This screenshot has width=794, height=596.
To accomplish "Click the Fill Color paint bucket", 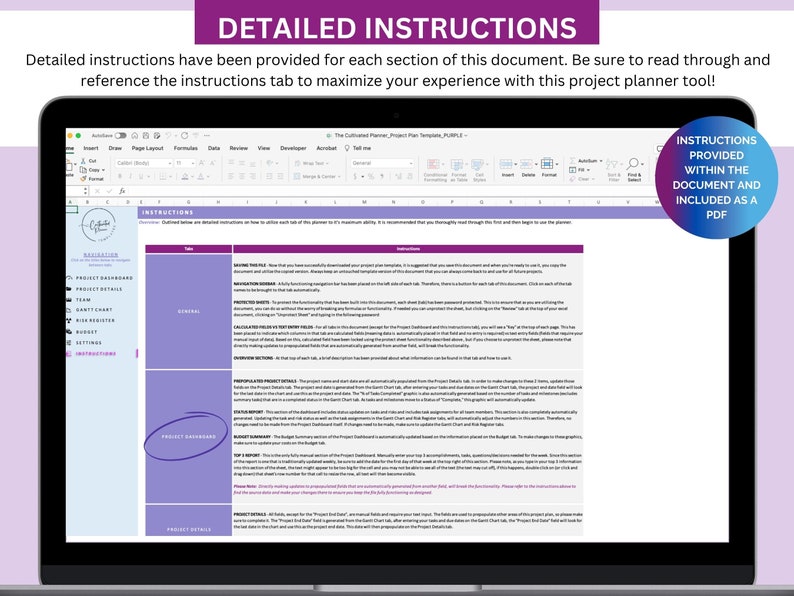I will click(186, 176).
